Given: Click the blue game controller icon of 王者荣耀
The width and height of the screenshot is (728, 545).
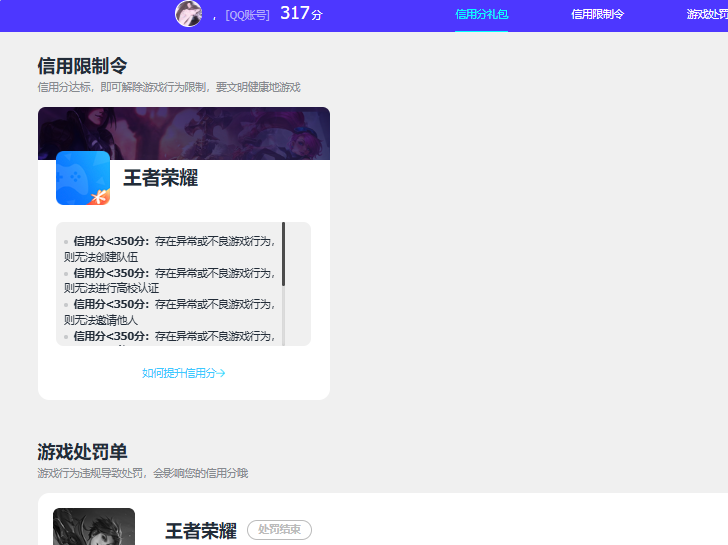Looking at the screenshot, I should [83, 178].
